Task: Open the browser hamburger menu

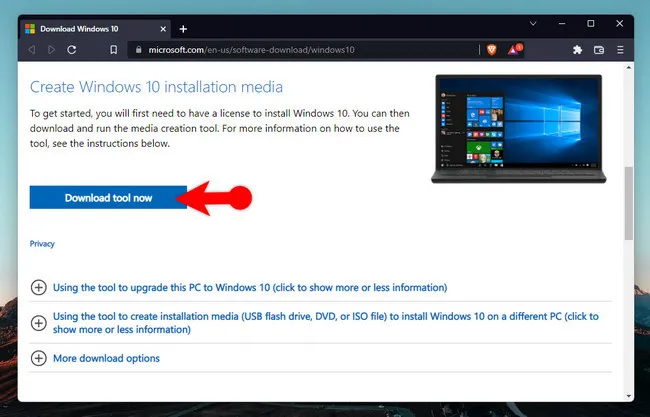Action: tap(620, 50)
